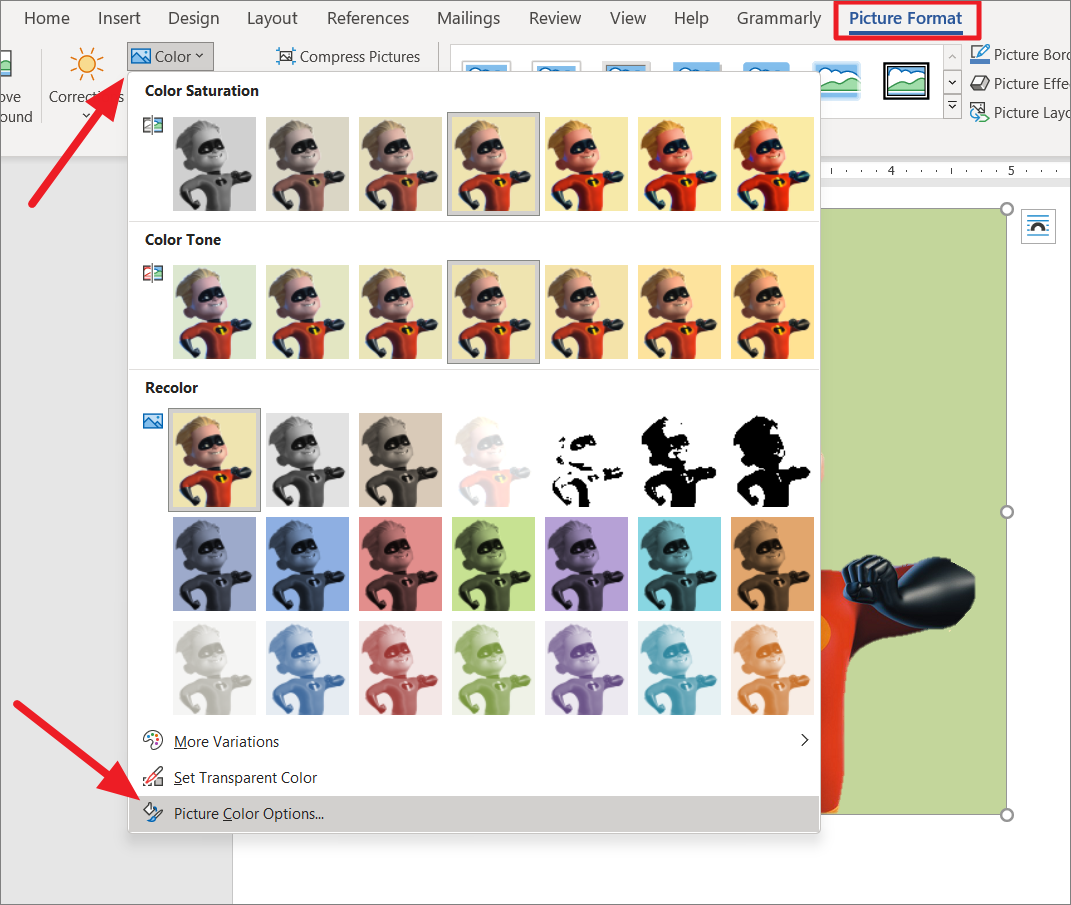Select the coolest Color Tone thumbnail

(x=214, y=312)
